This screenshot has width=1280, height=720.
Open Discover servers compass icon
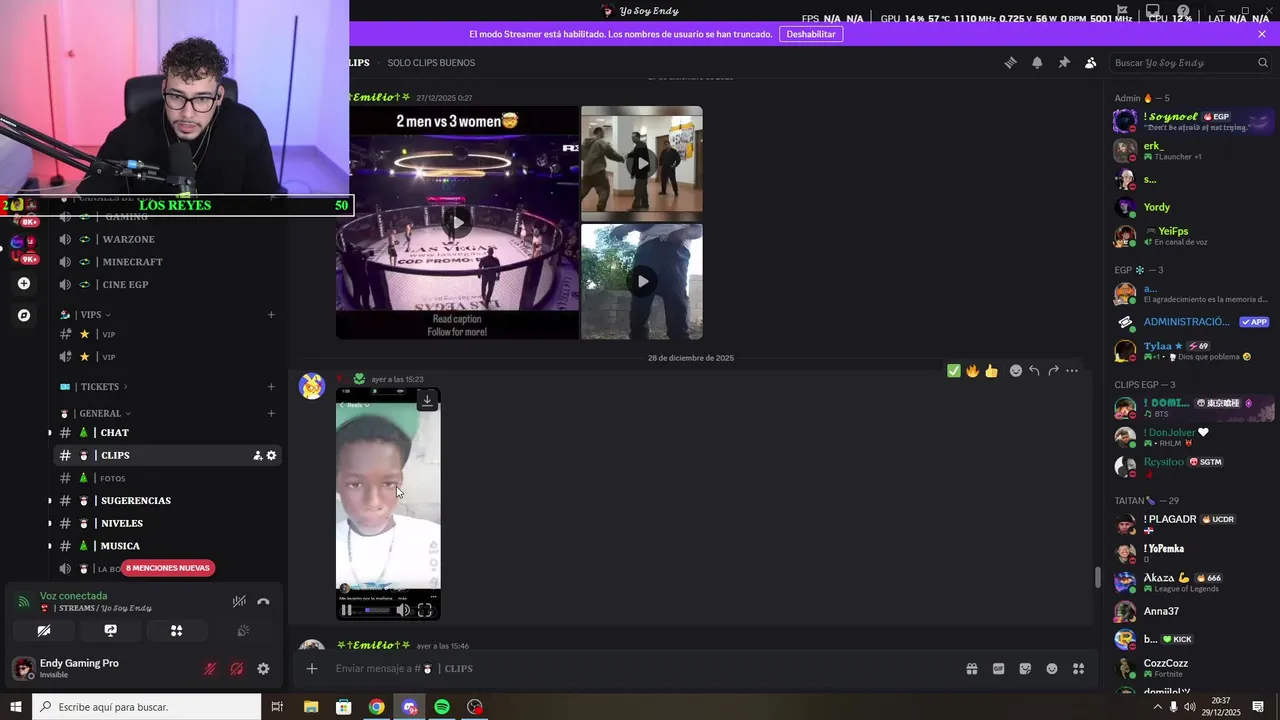pos(24,315)
